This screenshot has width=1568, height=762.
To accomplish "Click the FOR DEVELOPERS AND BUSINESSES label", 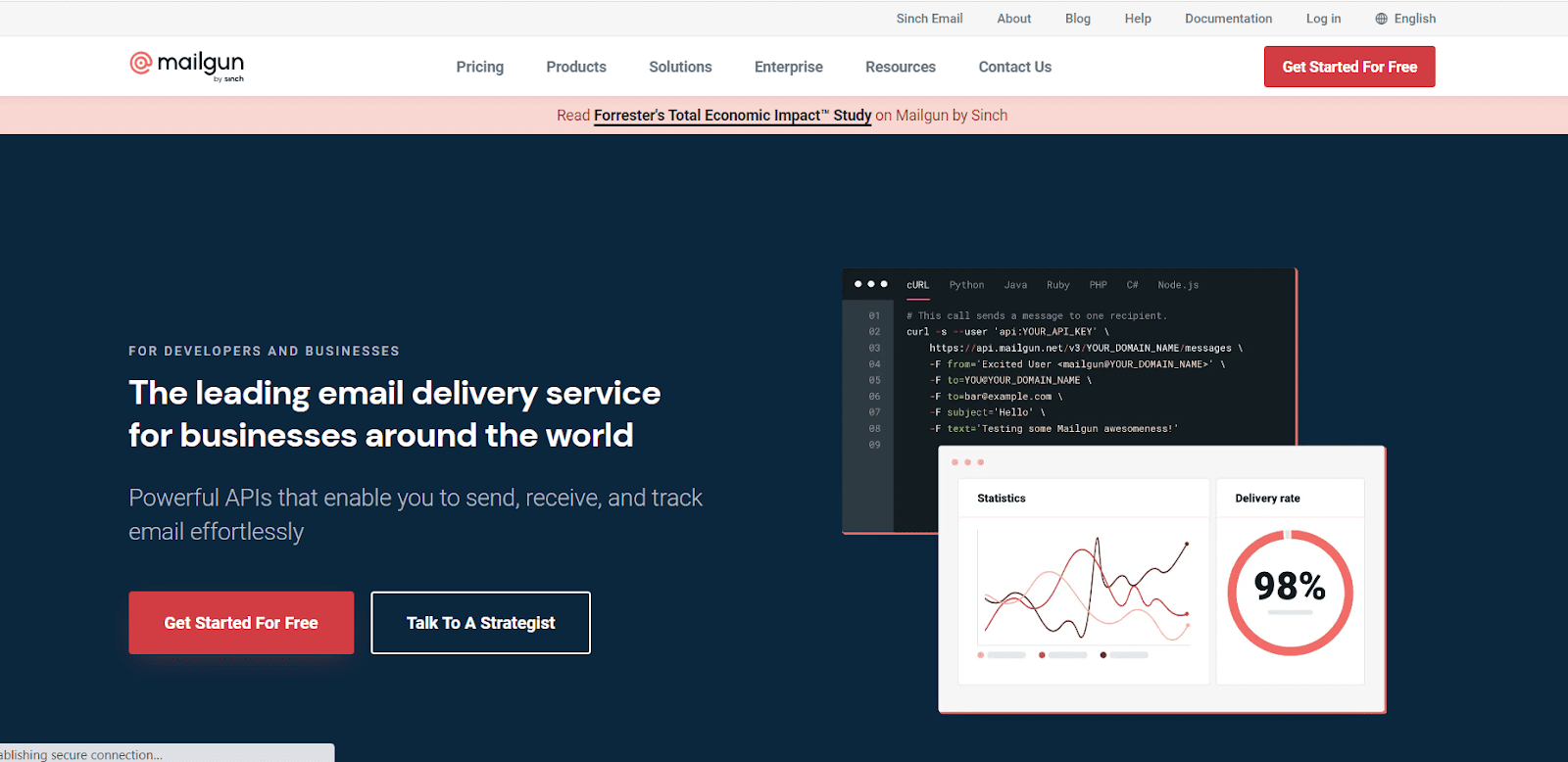I will tap(264, 351).
